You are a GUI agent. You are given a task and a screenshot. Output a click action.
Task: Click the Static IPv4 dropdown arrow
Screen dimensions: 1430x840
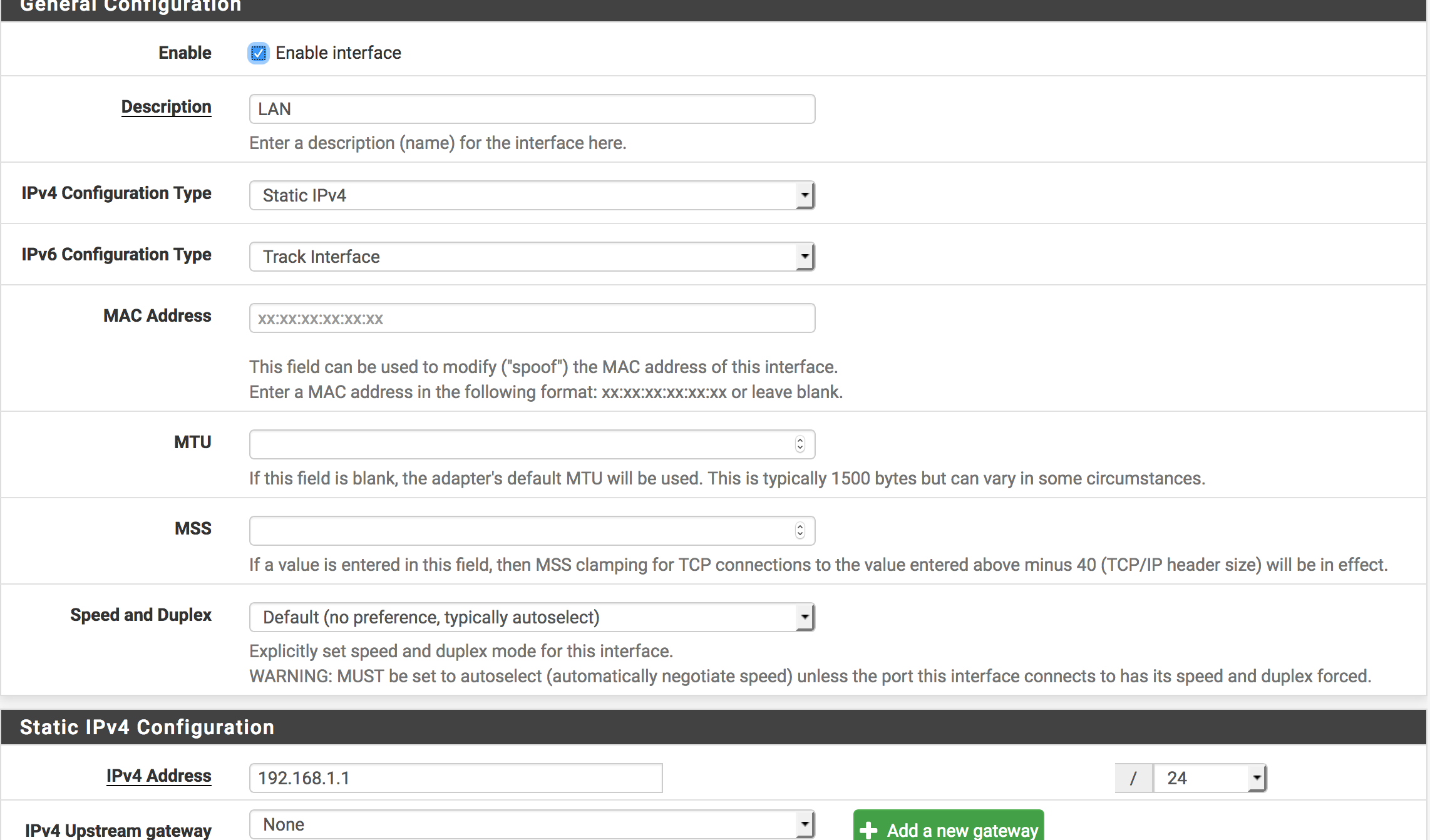pos(805,195)
